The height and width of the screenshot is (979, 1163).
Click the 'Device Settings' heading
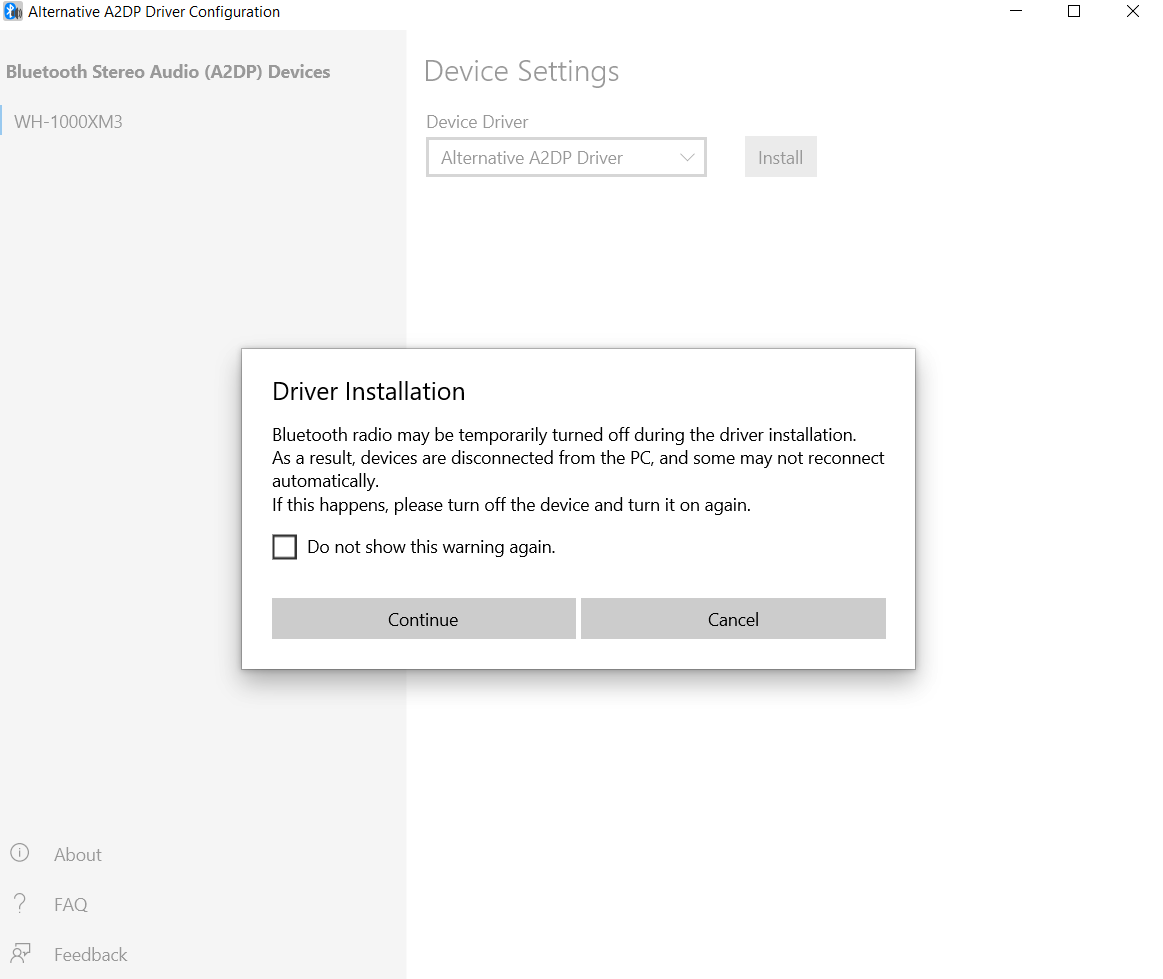[521, 71]
